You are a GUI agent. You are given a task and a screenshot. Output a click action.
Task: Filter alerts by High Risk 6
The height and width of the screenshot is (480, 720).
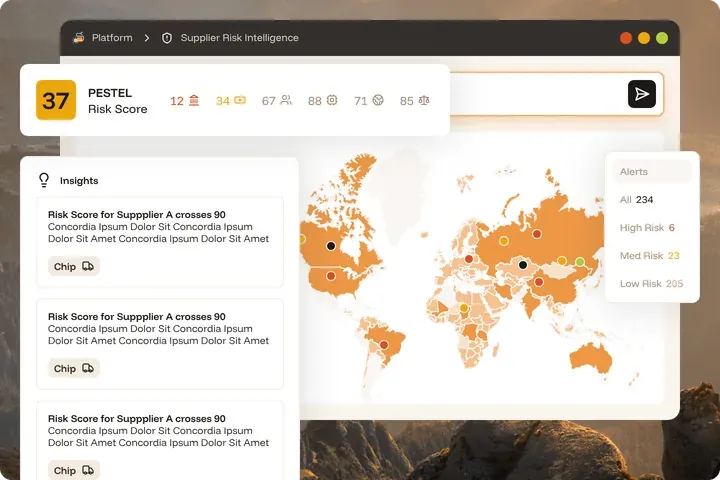coord(647,228)
